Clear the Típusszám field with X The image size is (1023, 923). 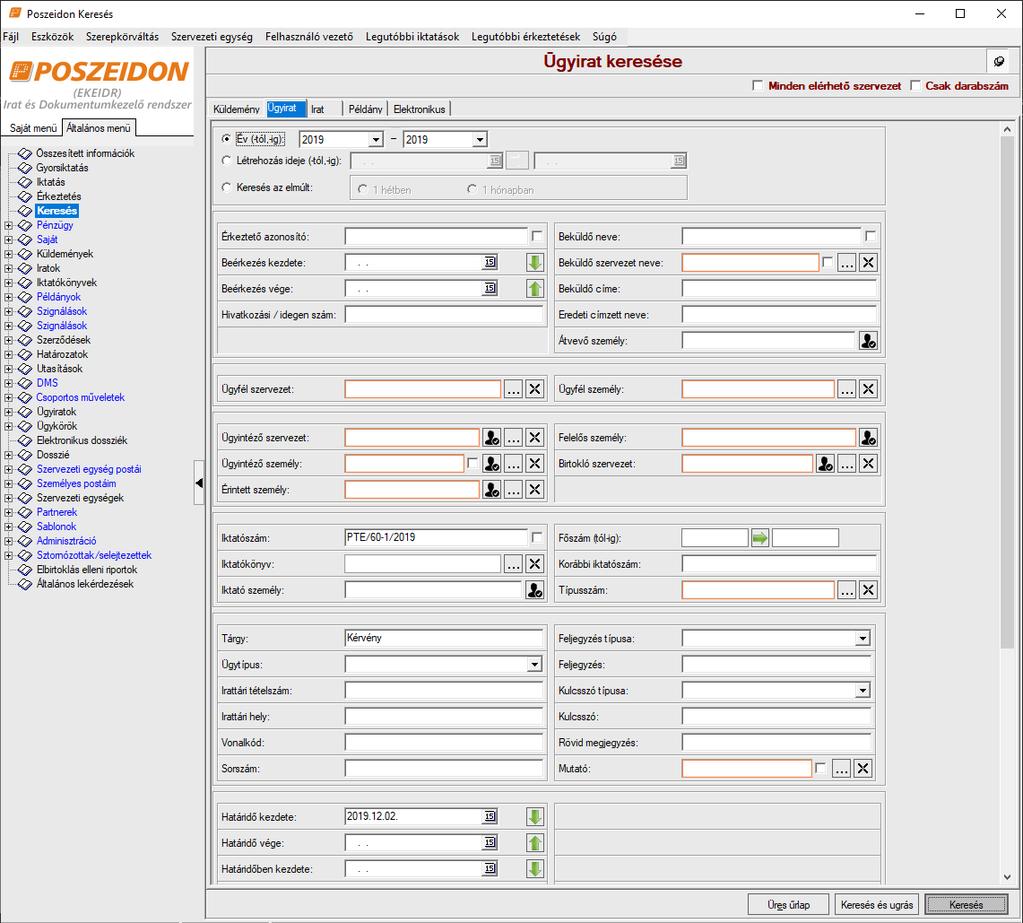(x=868, y=590)
